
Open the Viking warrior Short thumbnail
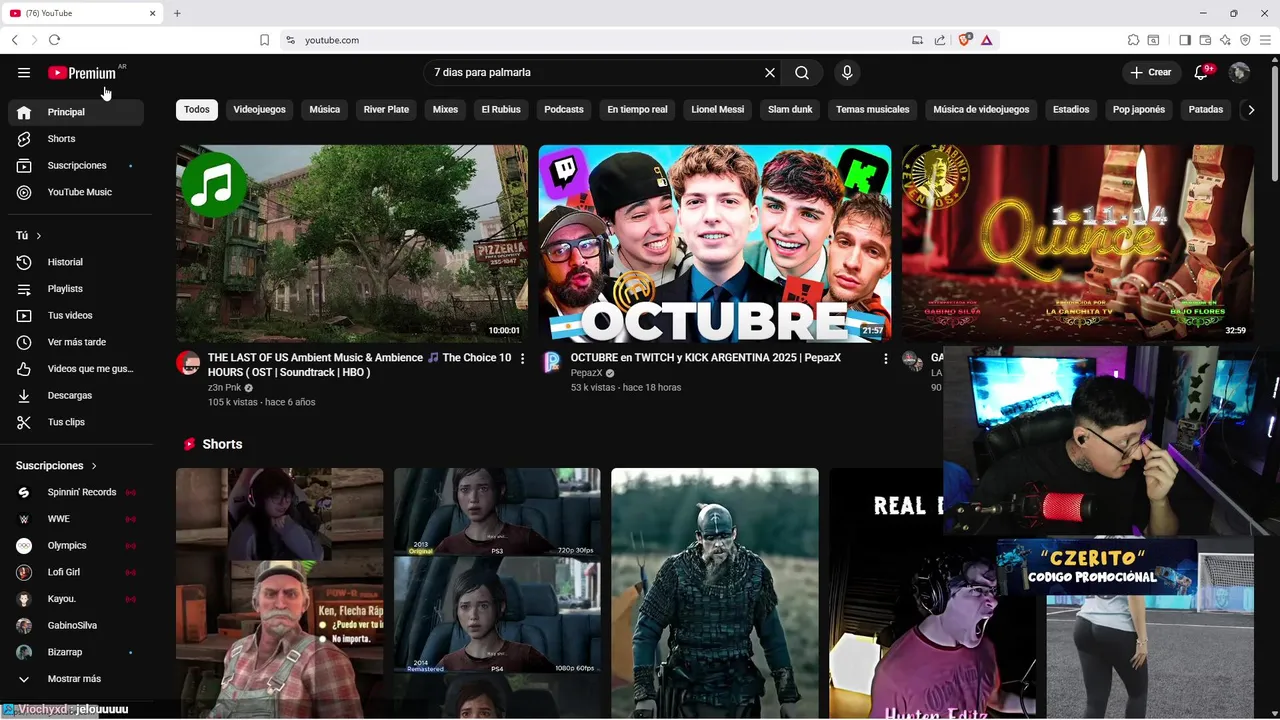point(715,593)
